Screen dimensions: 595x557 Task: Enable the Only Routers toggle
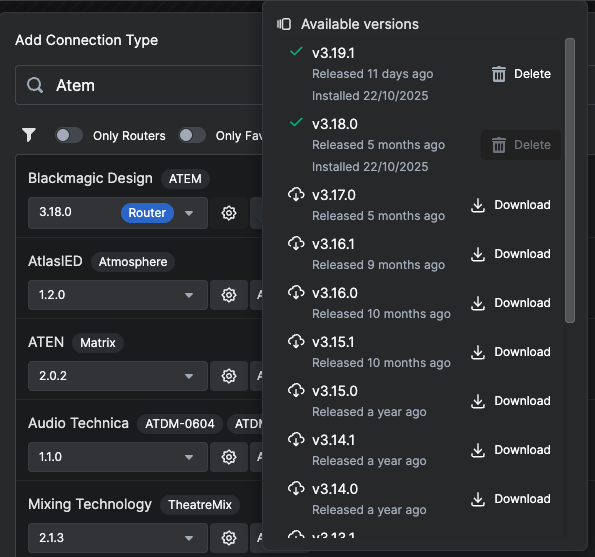pos(69,135)
